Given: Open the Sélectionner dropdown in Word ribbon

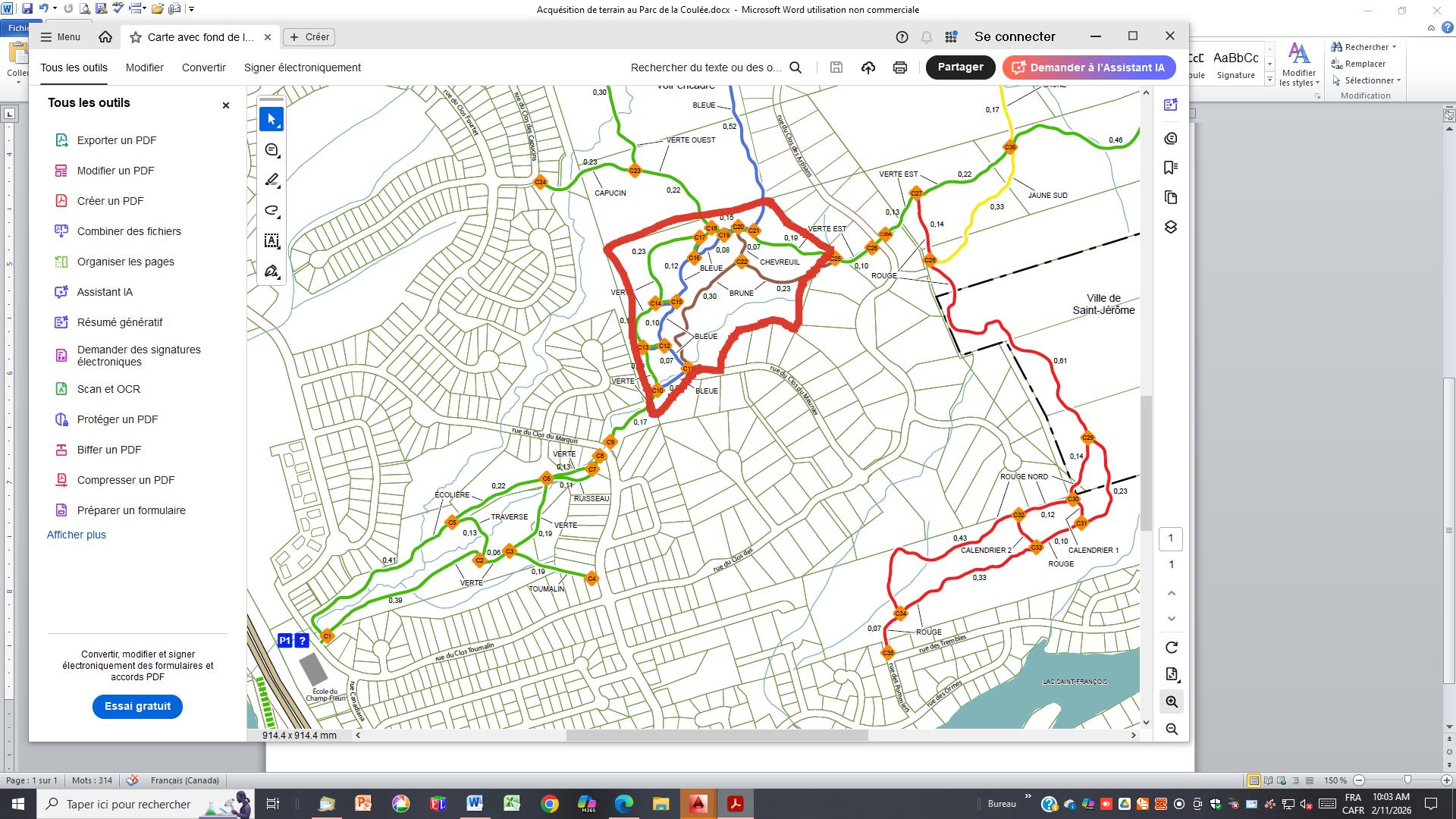Looking at the screenshot, I should tap(1398, 80).
